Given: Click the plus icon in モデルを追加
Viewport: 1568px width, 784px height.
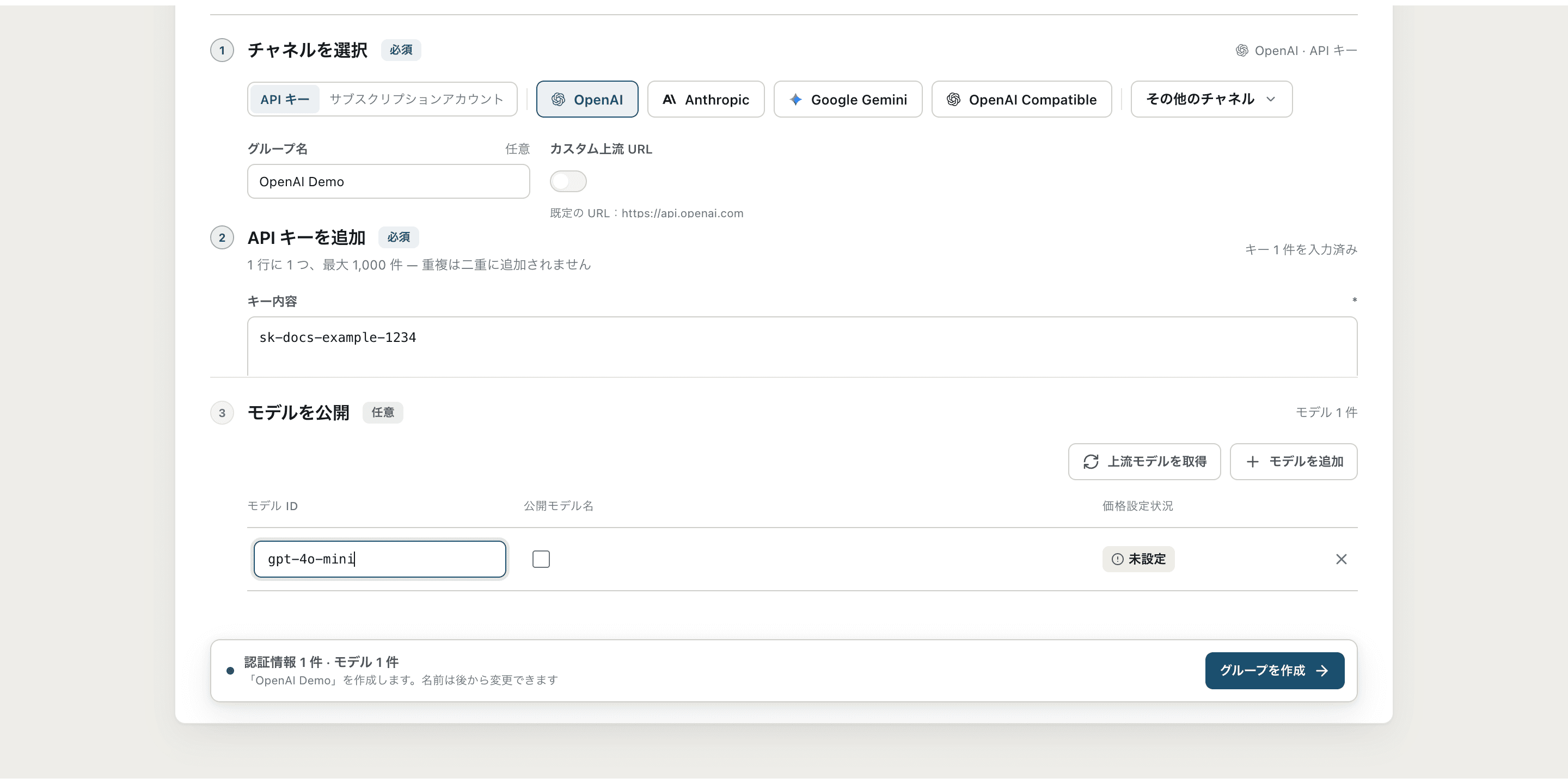Looking at the screenshot, I should tap(1252, 462).
